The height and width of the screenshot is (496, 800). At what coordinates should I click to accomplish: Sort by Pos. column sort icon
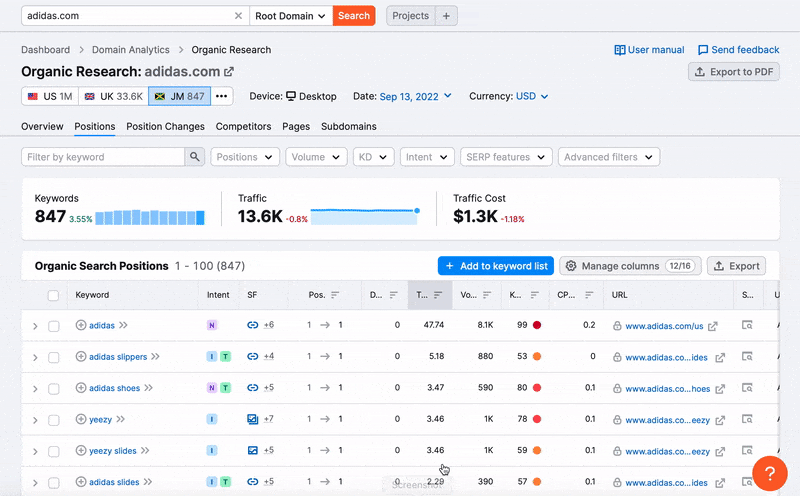(335, 295)
